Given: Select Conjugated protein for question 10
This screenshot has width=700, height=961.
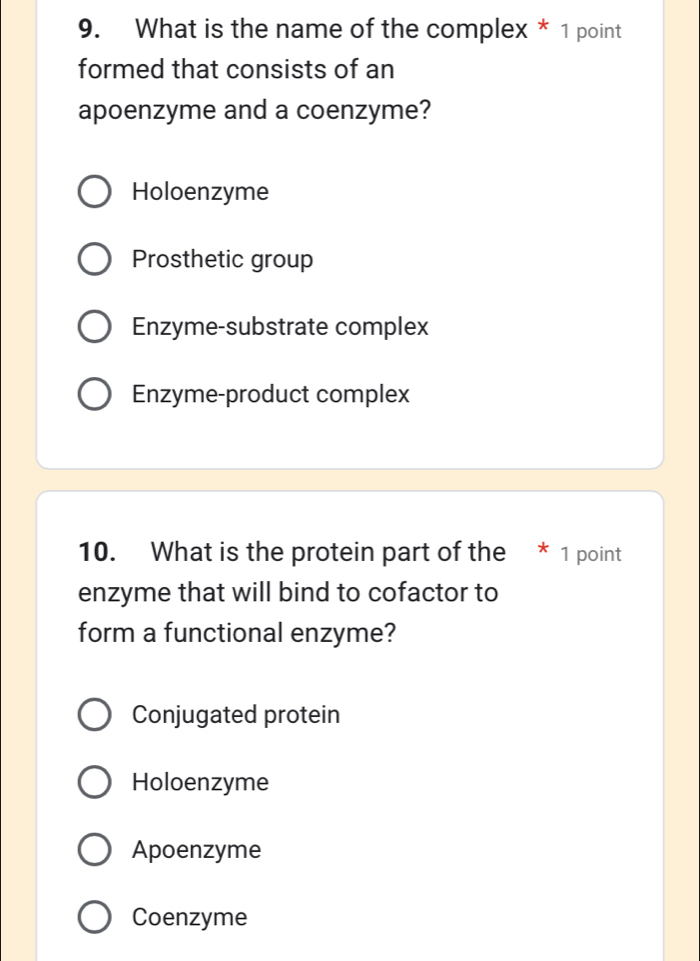Looking at the screenshot, I should coord(94,714).
